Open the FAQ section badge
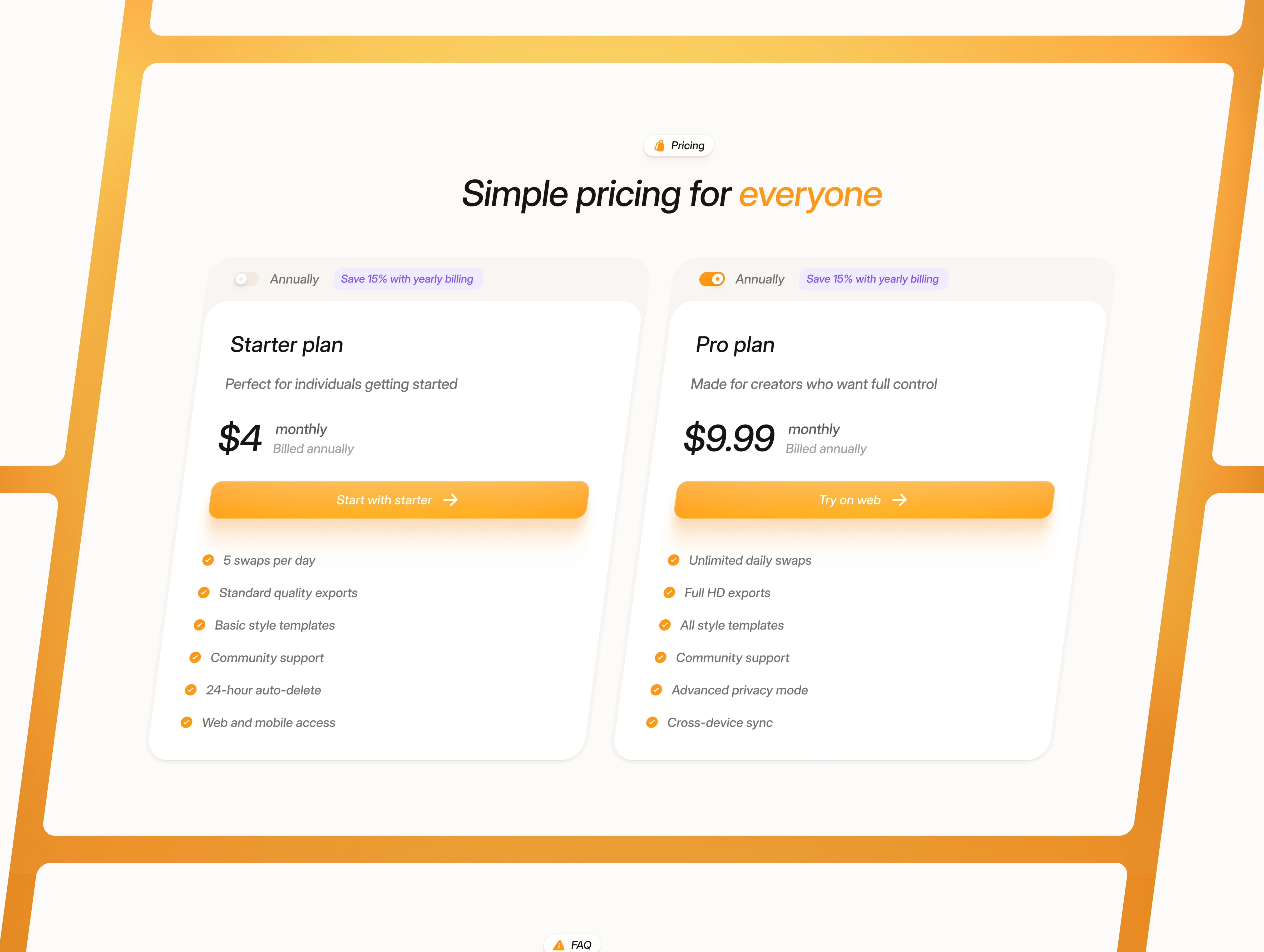 point(572,945)
